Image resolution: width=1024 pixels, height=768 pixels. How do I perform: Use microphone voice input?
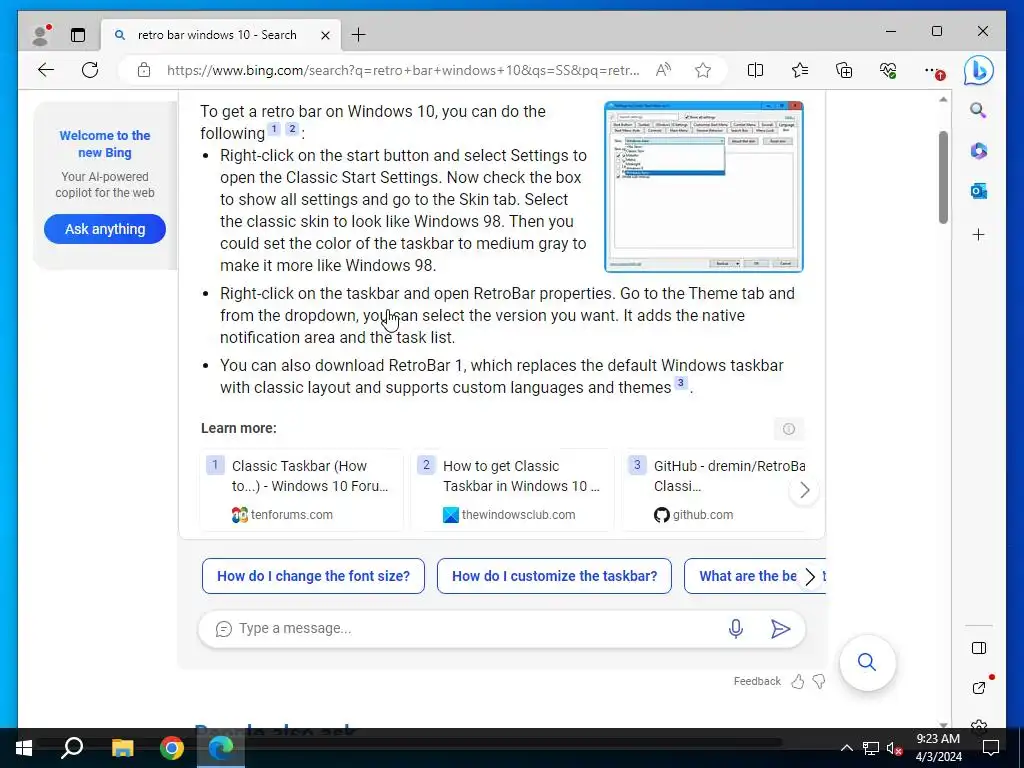735,628
